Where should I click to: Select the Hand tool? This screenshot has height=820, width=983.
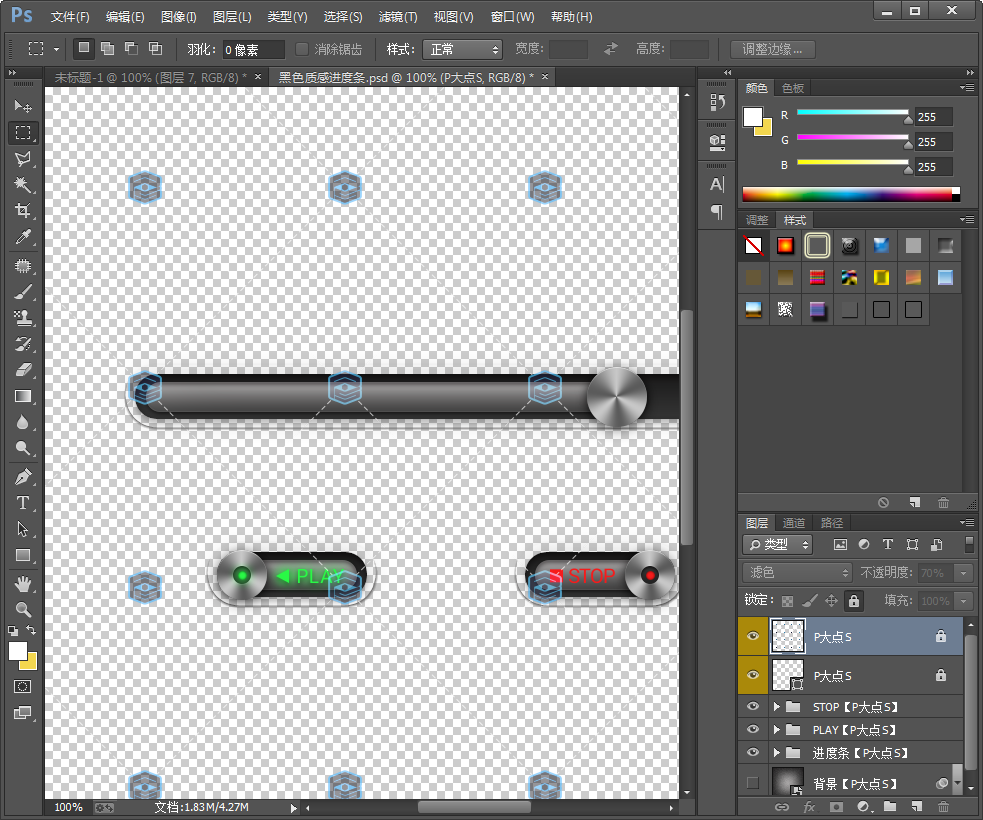[x=23, y=583]
